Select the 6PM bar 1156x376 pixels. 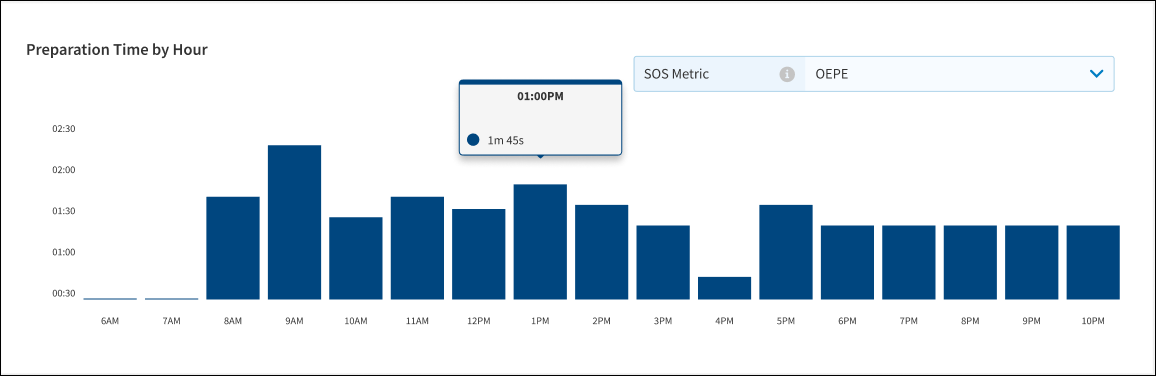847,262
